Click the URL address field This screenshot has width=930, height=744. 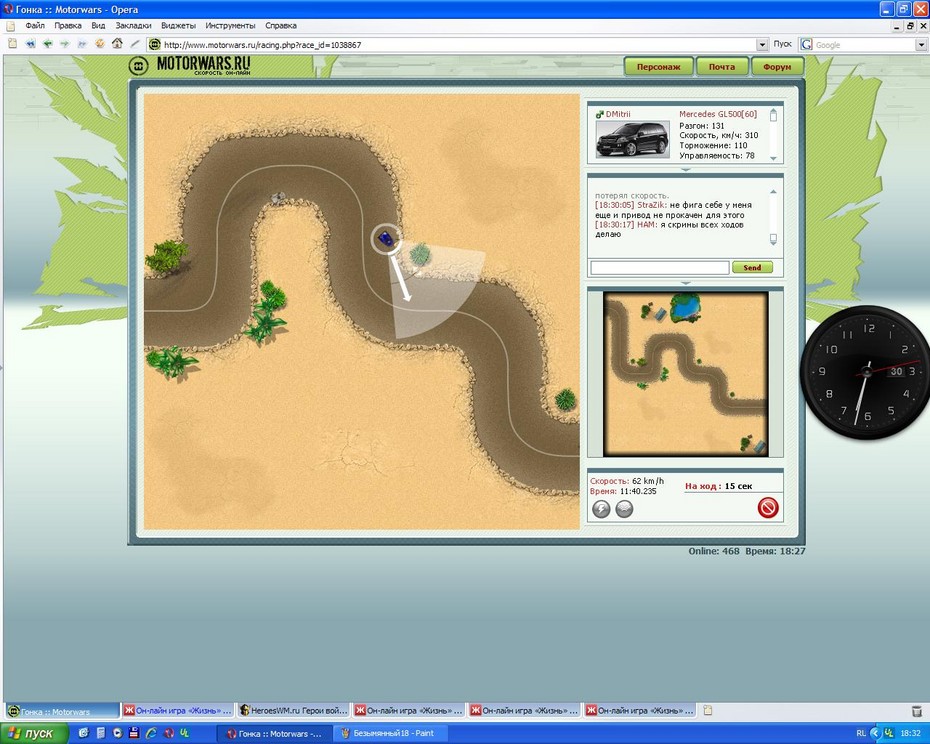pyautogui.click(x=459, y=44)
